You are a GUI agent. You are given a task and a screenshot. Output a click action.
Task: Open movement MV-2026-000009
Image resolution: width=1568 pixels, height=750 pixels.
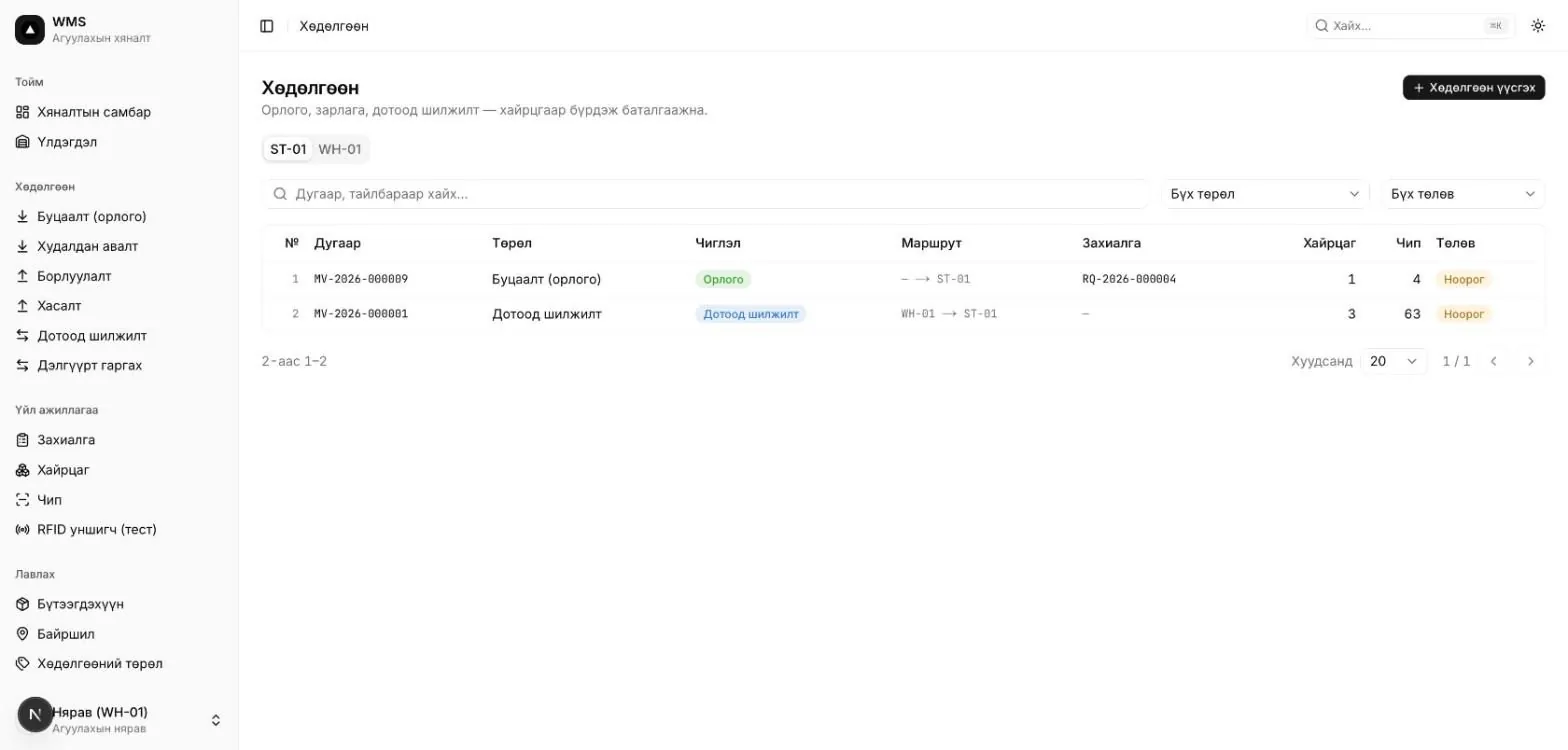click(x=361, y=279)
